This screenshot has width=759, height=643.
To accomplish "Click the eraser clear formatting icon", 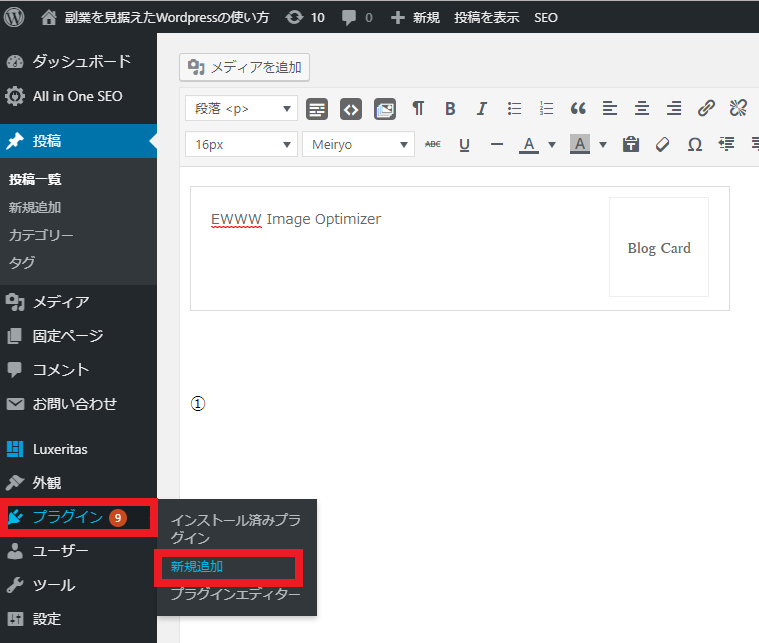I will 662,145.
